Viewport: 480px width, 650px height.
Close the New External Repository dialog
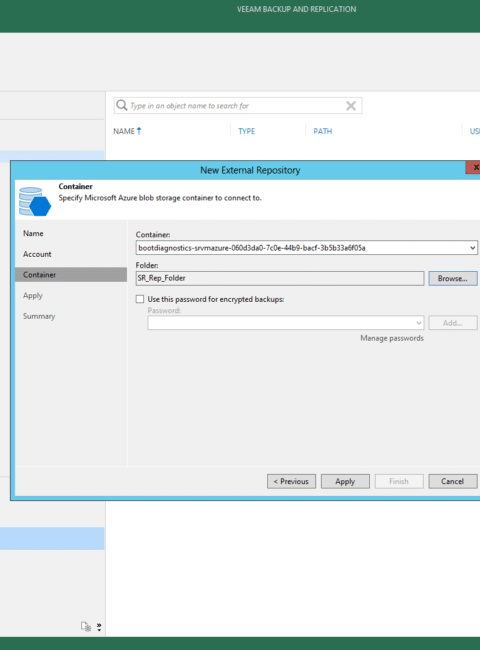[x=474, y=167]
